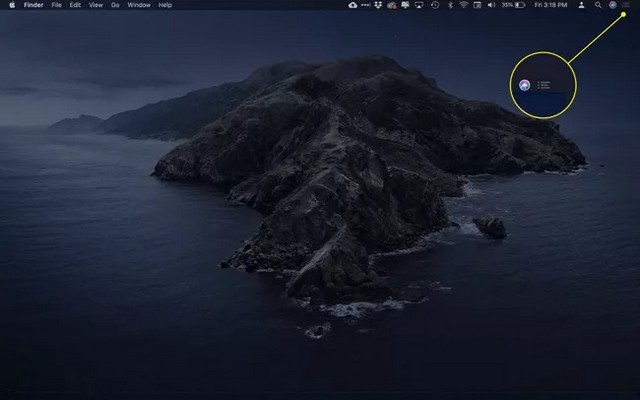Open the Finder menu
Image resolution: width=640 pixels, height=400 pixels.
(35, 5)
